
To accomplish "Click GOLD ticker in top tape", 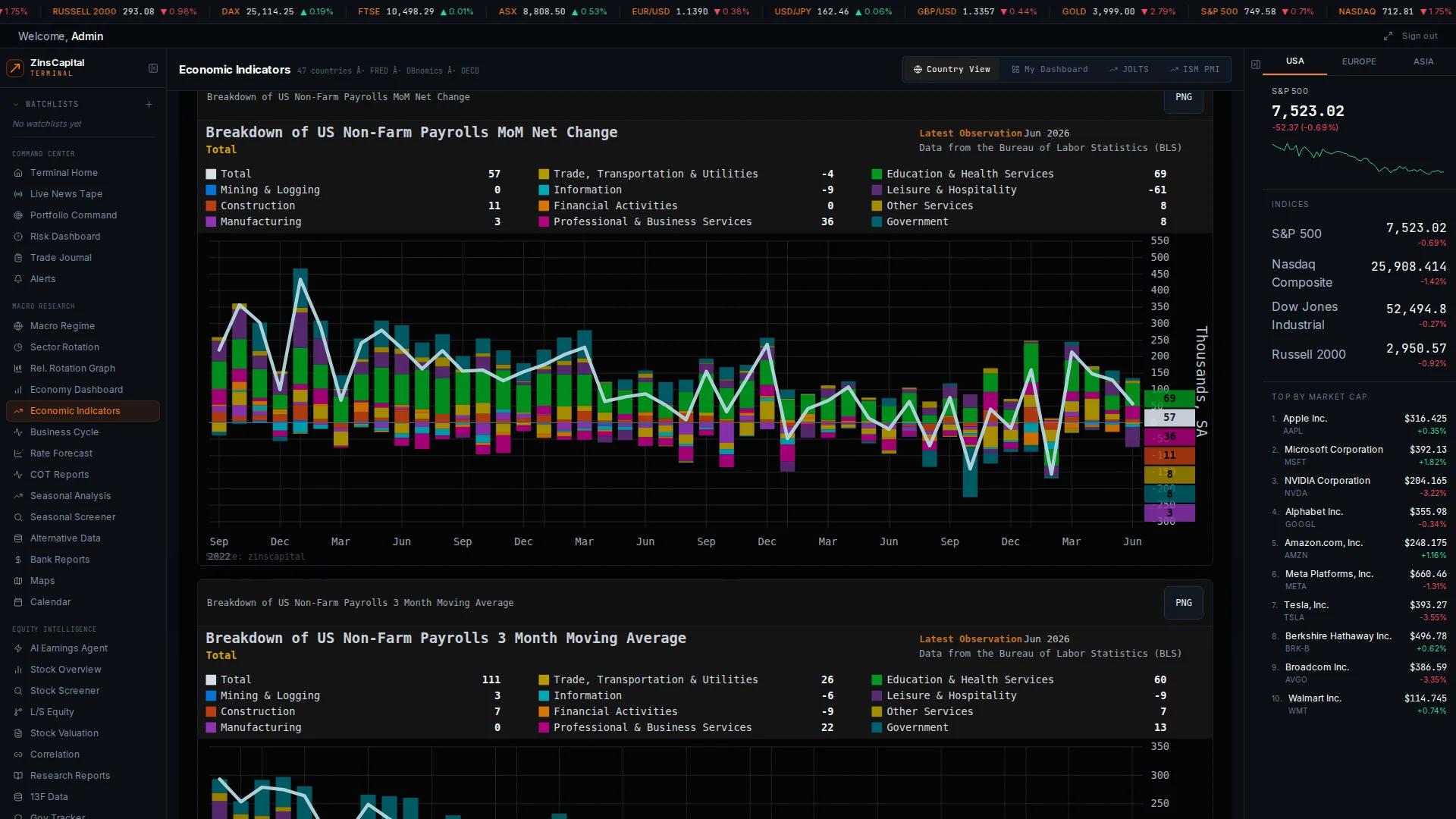I will click(x=1119, y=12).
